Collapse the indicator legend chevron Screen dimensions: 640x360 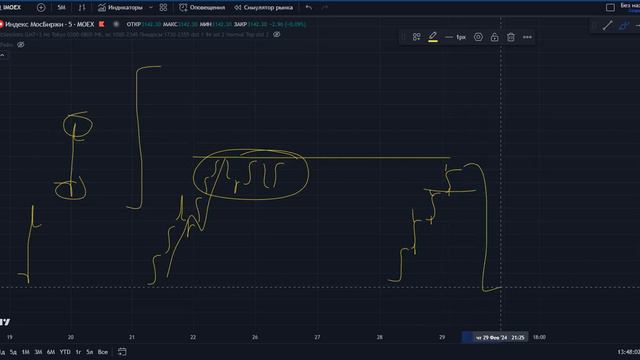3,54
